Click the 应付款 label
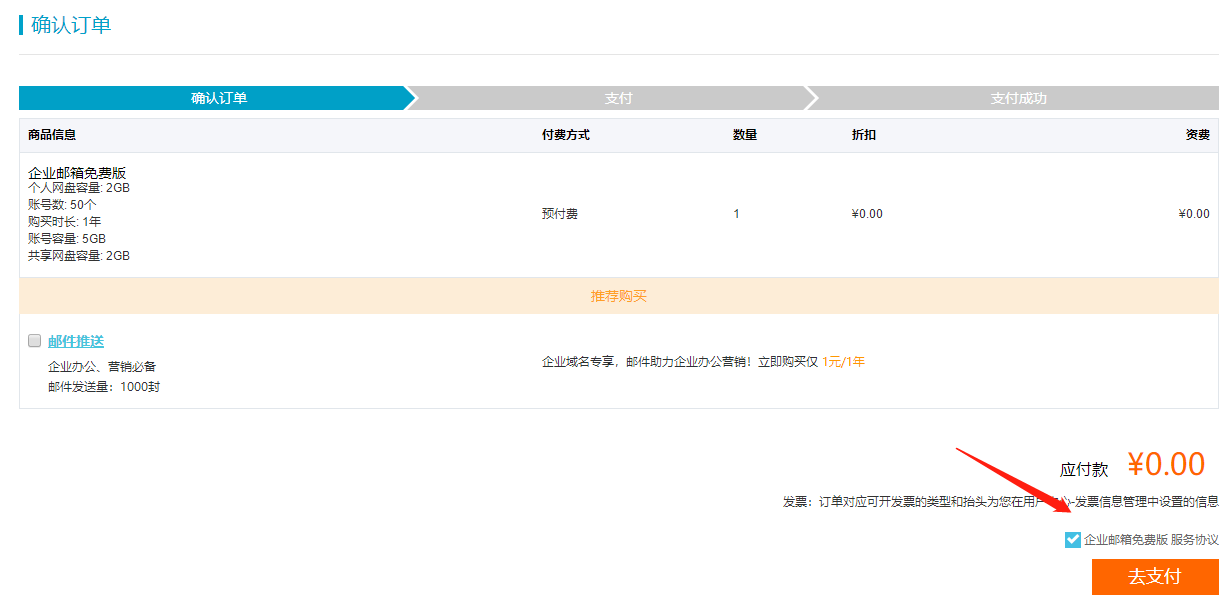 pyautogui.click(x=1085, y=470)
